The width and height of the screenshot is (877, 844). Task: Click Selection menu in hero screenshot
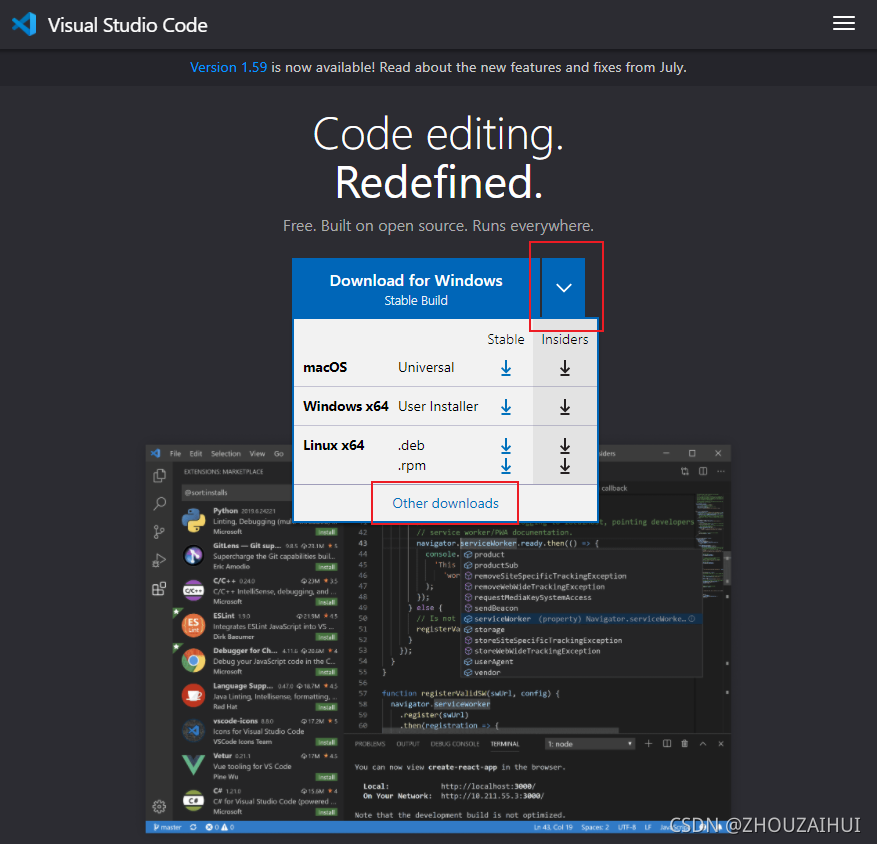tap(226, 454)
